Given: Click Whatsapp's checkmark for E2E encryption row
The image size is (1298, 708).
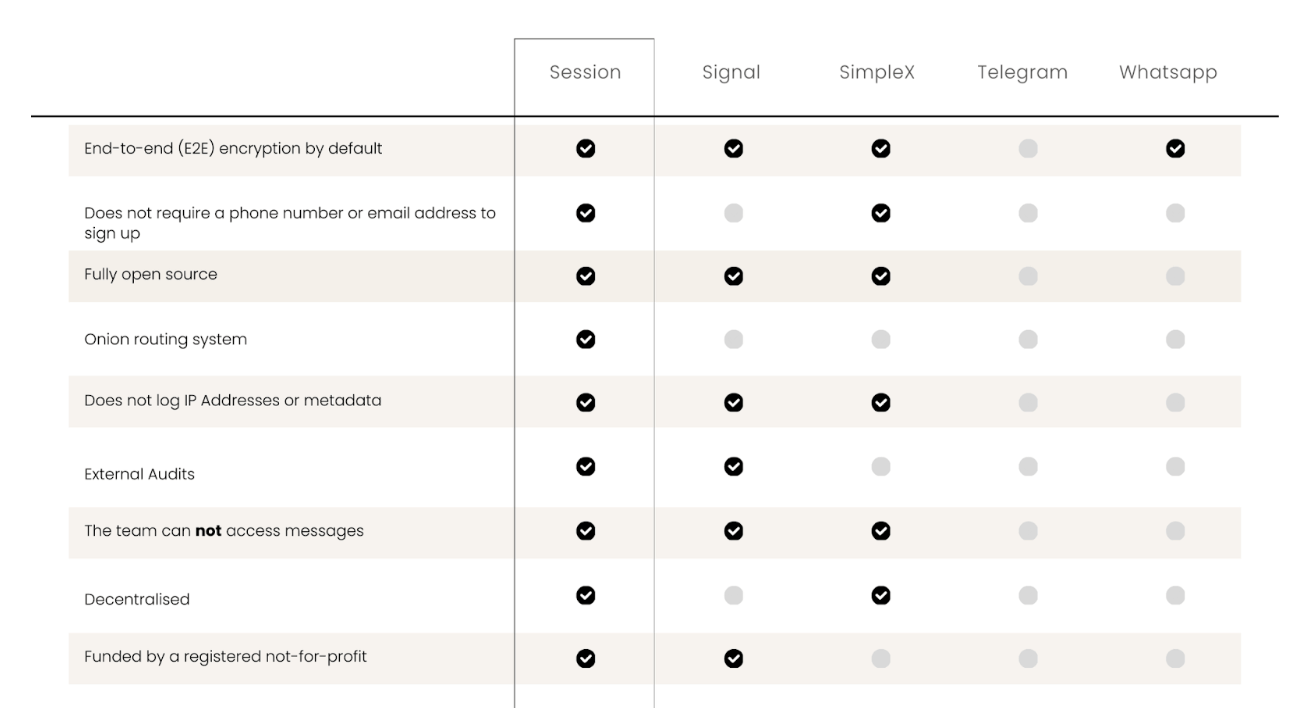Looking at the screenshot, I should tap(1175, 149).
